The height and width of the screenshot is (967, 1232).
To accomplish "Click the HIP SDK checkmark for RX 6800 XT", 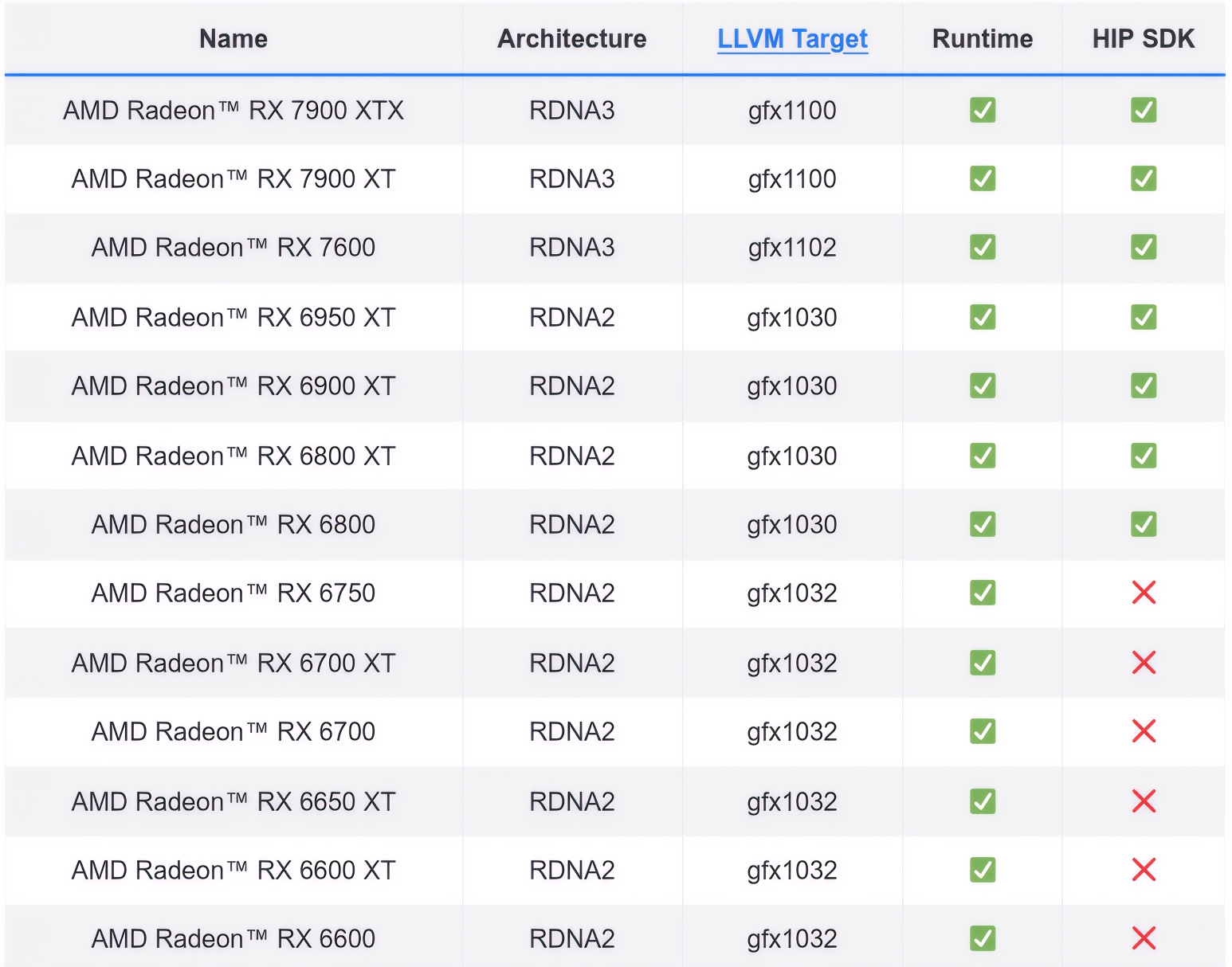I will click(1144, 456).
